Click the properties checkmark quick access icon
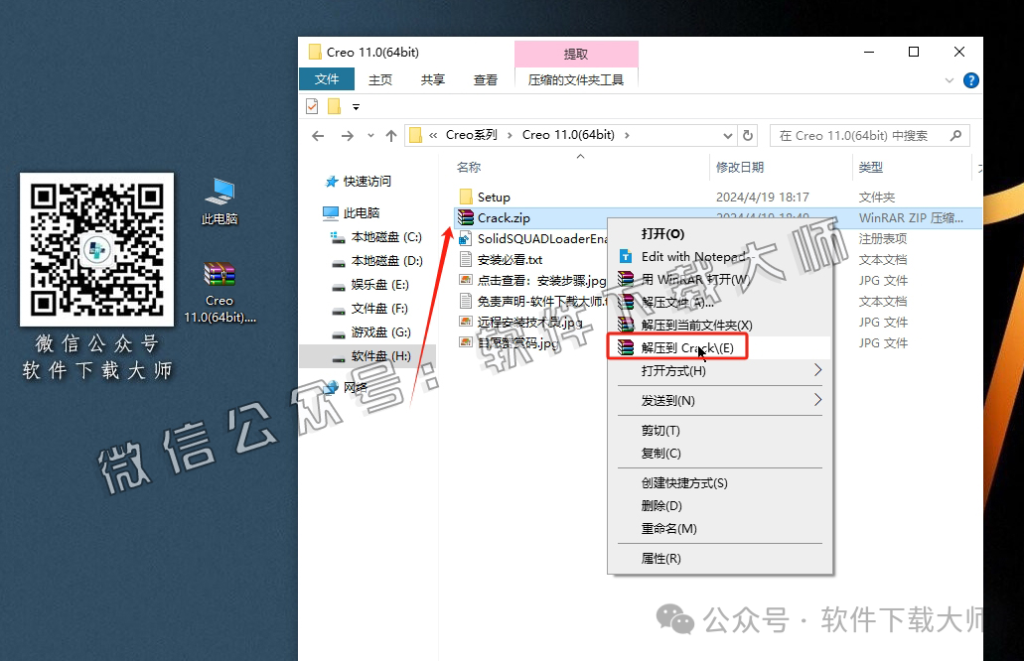1024x661 pixels. pos(312,106)
